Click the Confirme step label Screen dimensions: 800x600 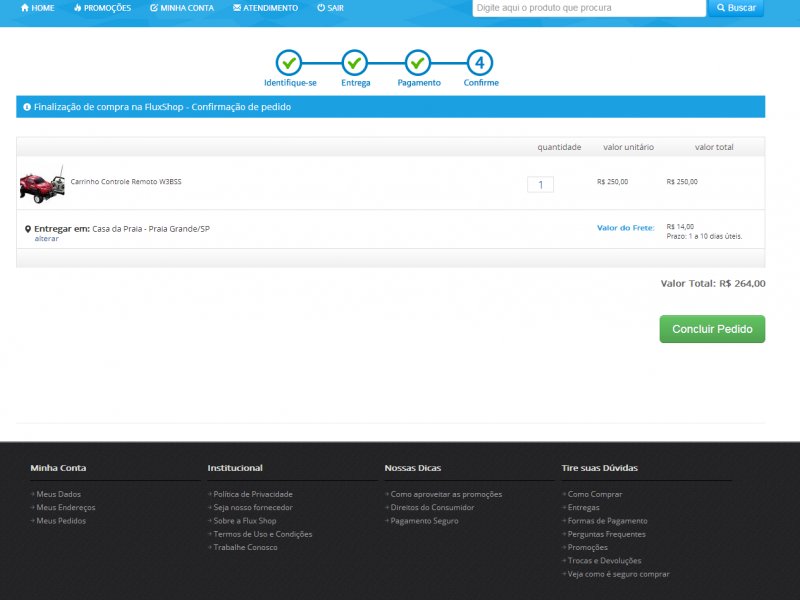(481, 83)
